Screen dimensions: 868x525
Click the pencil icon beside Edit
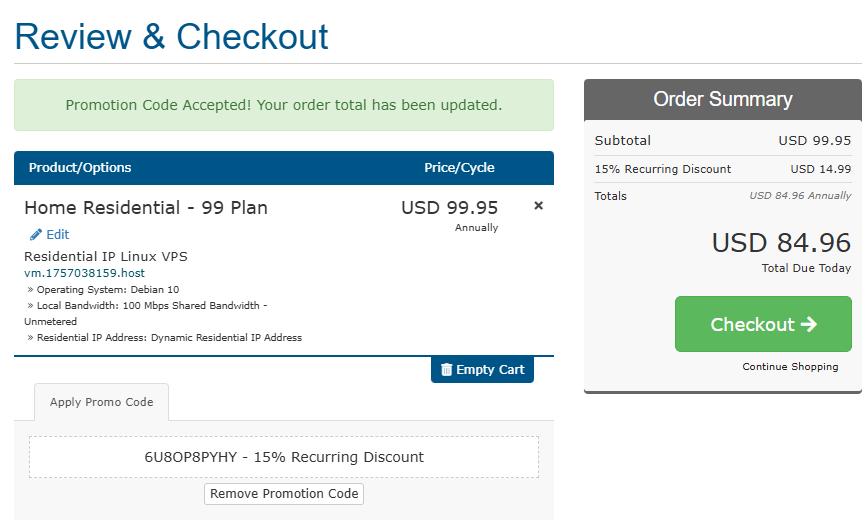pyautogui.click(x=36, y=235)
